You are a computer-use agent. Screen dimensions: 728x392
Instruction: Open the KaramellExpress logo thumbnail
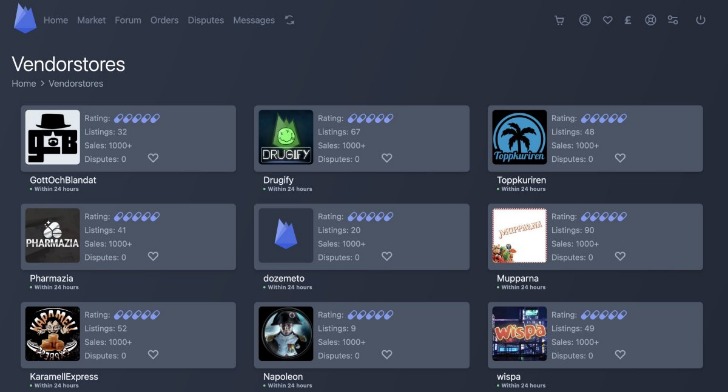[52, 333]
